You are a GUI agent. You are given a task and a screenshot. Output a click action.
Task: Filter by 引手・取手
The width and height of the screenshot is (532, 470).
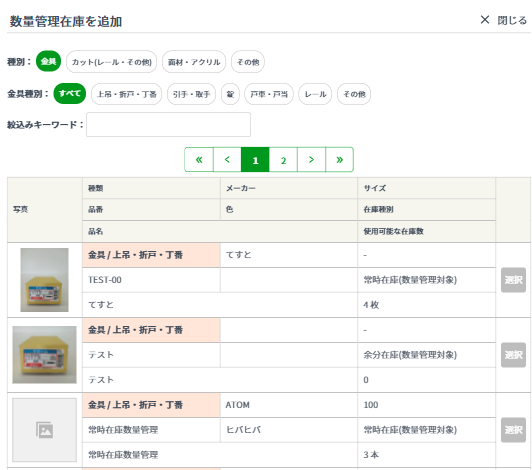[191, 94]
